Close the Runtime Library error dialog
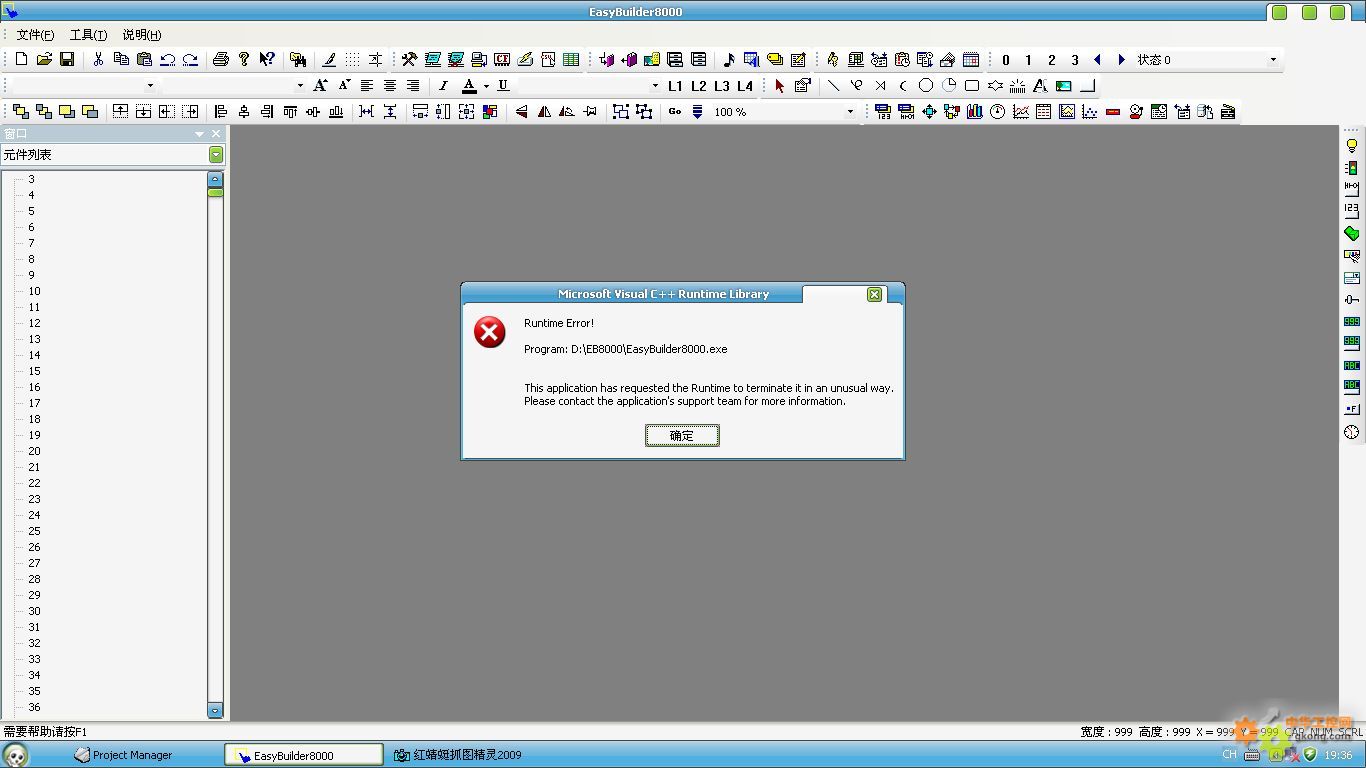The image size is (1366, 768). [874, 294]
